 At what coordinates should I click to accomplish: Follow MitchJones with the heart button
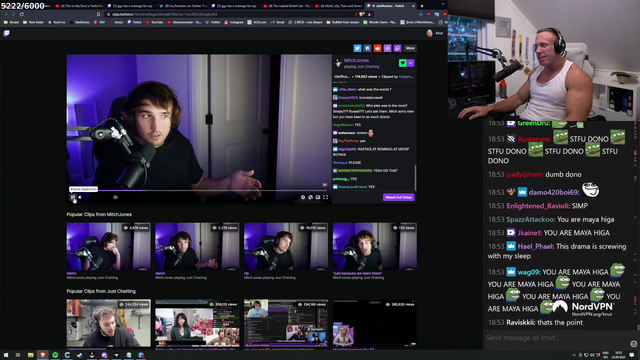click(x=403, y=63)
